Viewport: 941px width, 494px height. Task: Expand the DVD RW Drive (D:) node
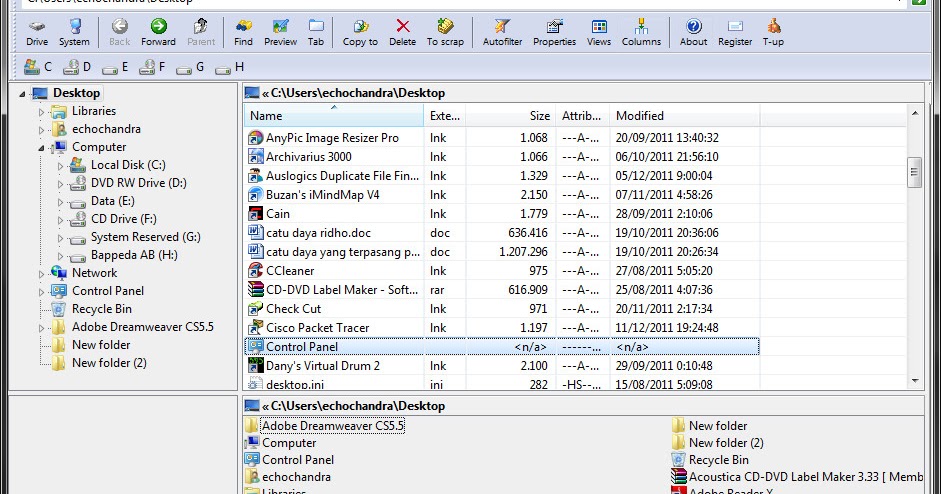[60, 184]
